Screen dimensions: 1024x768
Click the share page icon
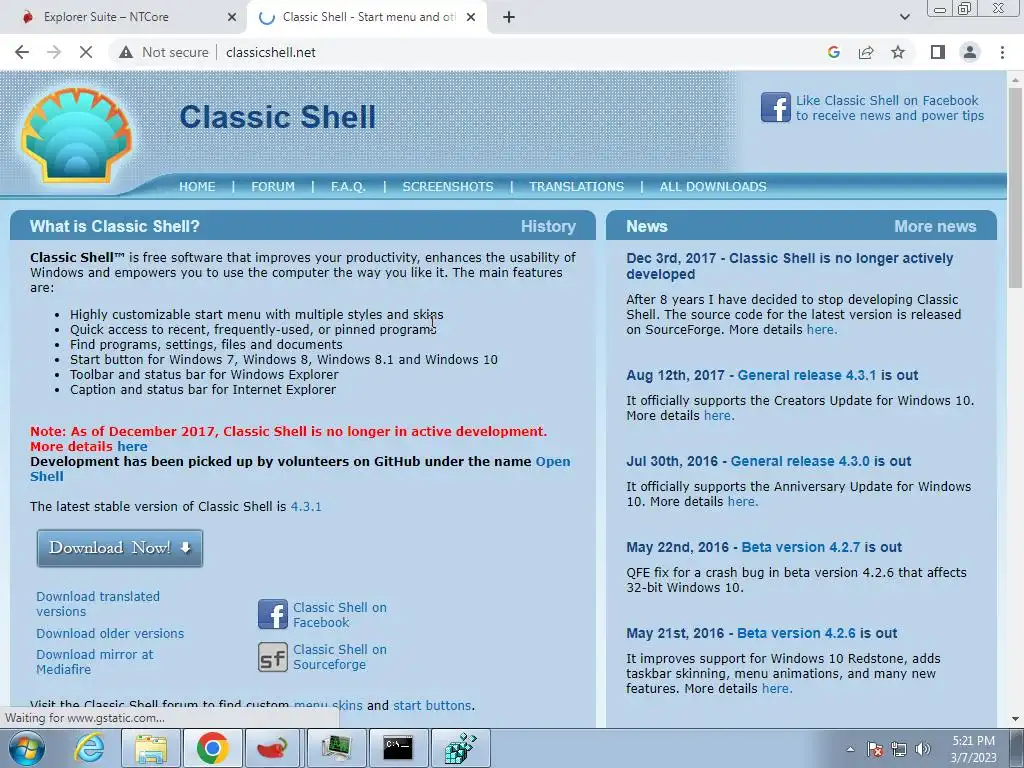click(866, 52)
